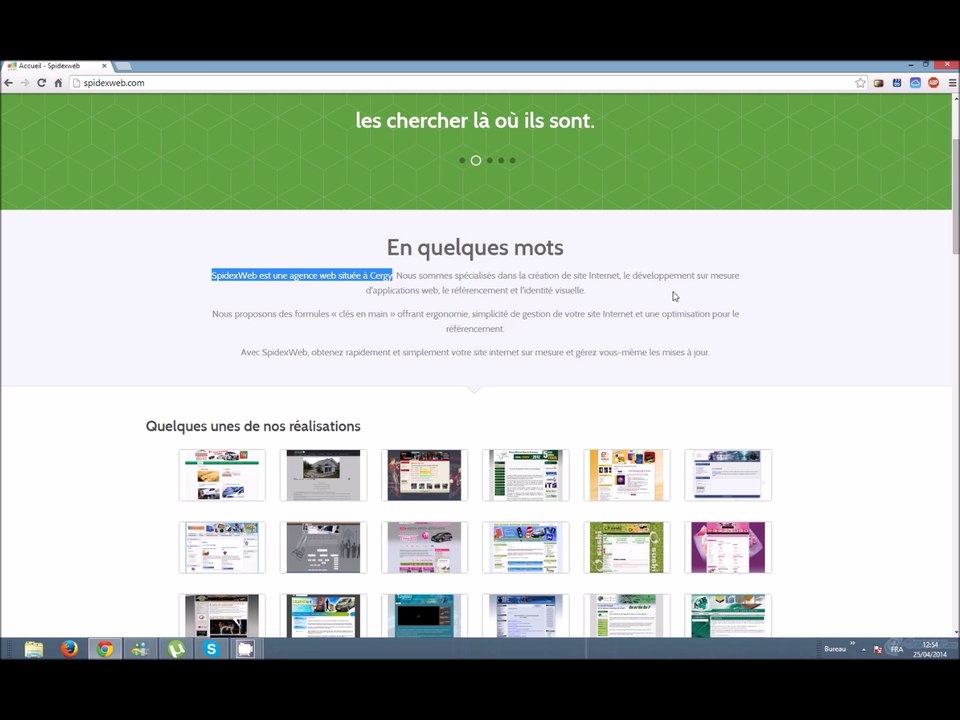Image resolution: width=960 pixels, height=720 pixels.
Task: Open the blue-white last thumbnail in row one
Action: pos(728,475)
